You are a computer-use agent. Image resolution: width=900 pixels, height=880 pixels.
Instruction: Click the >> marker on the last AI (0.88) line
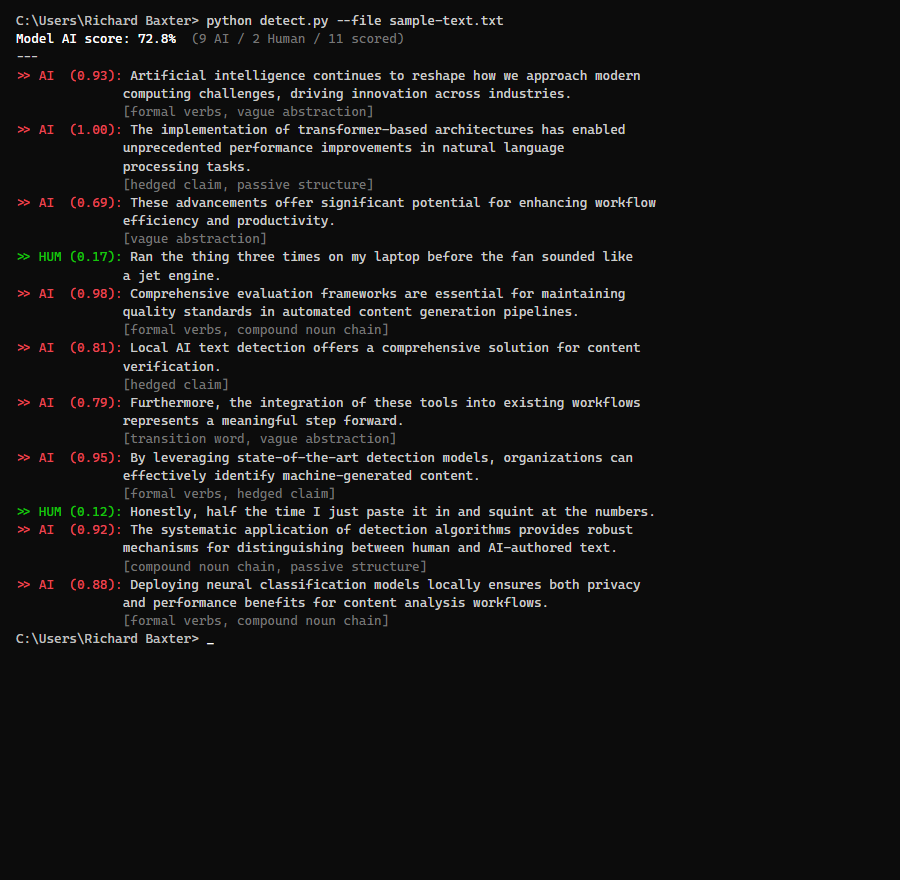click(23, 584)
